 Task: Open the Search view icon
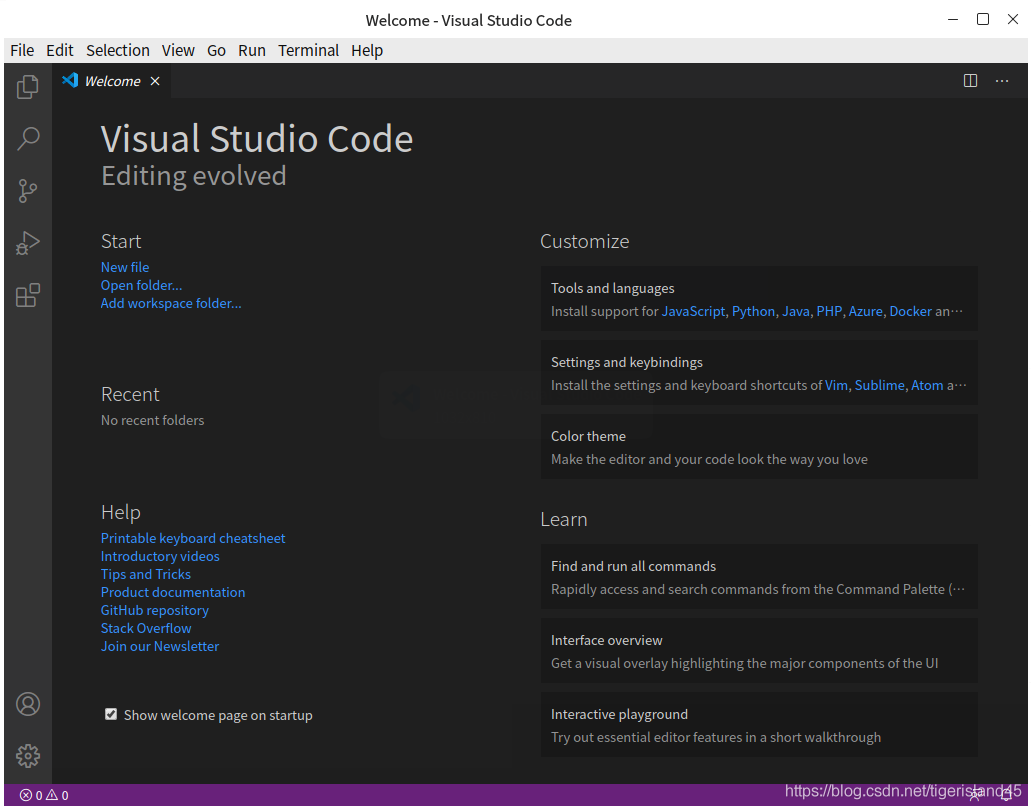coord(28,139)
